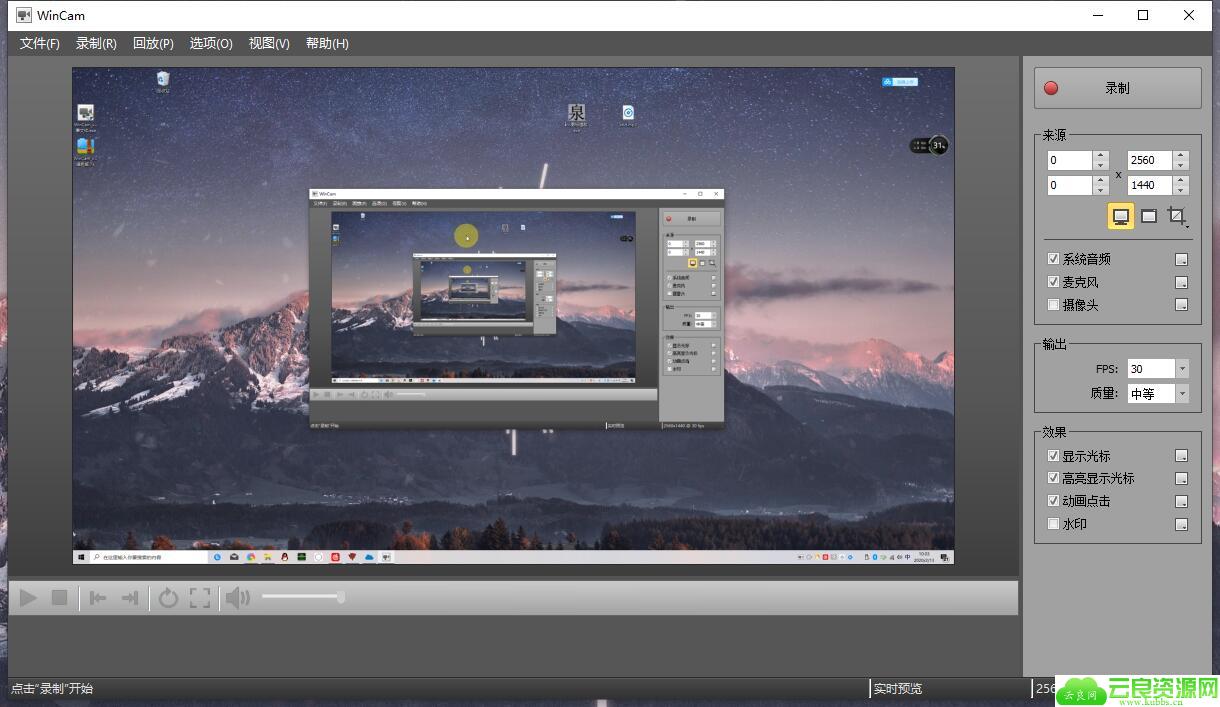1220x707 pixels.
Task: Toggle loop playback icon
Action: pyautogui.click(x=168, y=598)
